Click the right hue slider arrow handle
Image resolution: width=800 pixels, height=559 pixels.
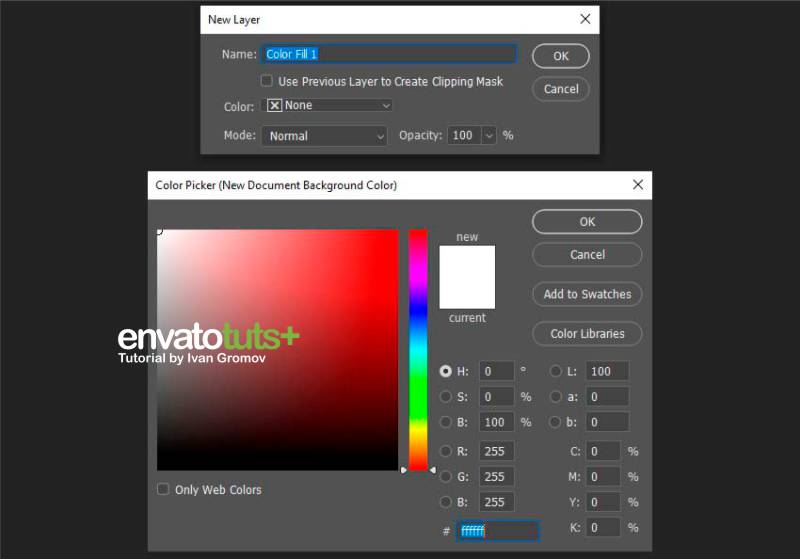(433, 470)
